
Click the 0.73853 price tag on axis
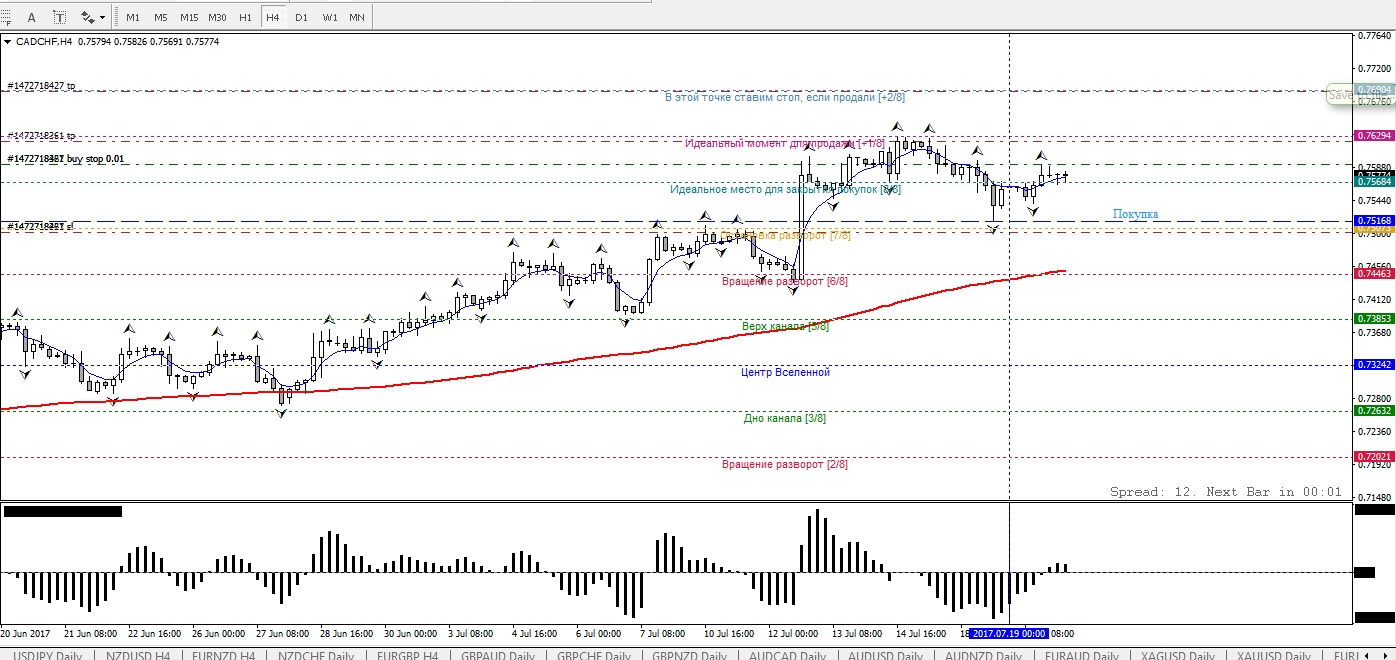(1374, 319)
